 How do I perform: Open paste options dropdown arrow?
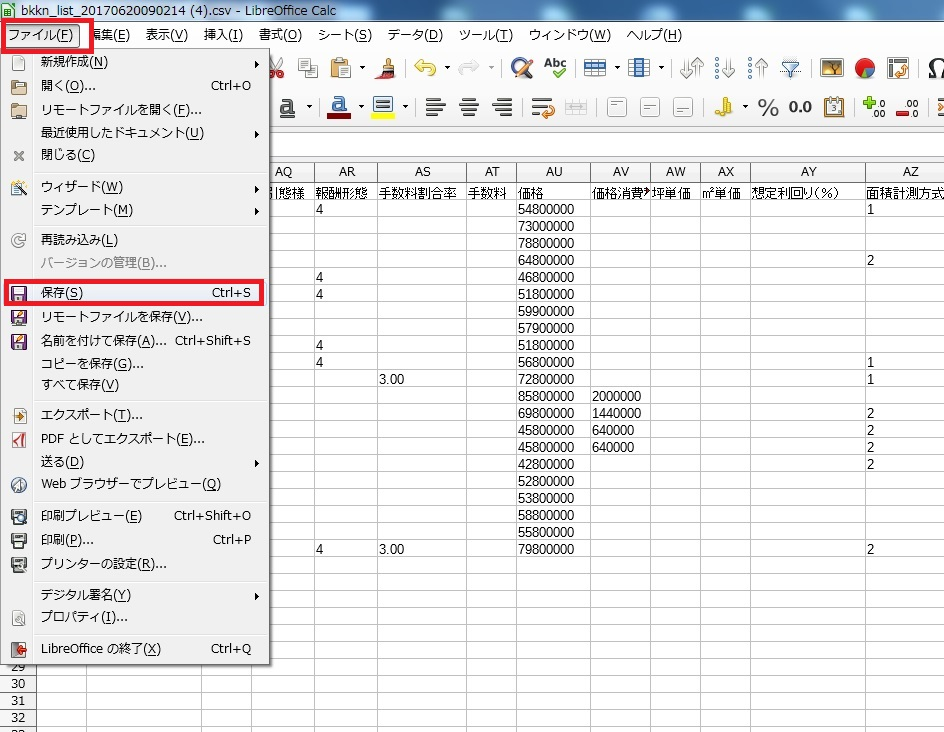click(362, 67)
